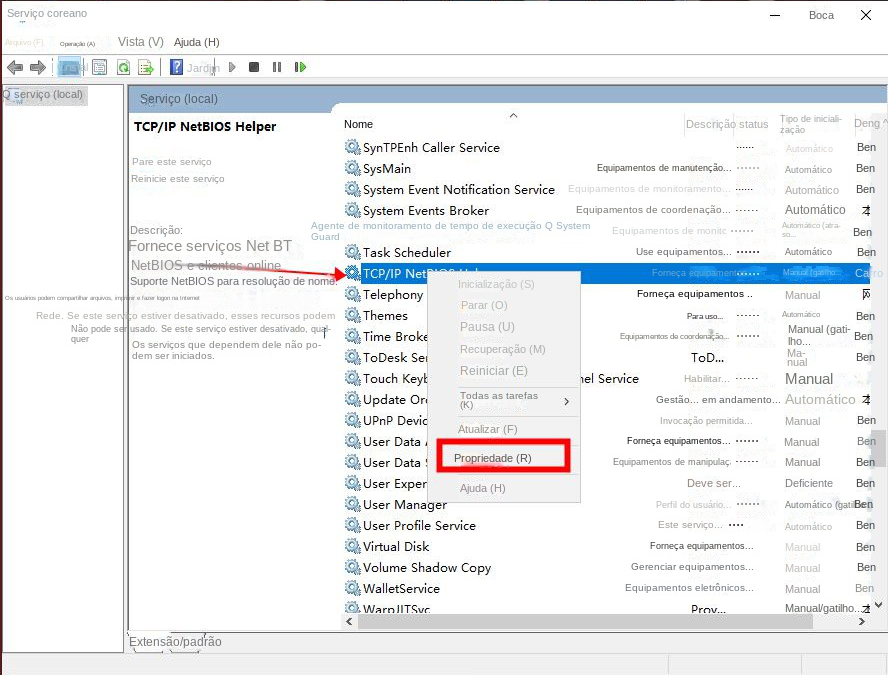Click the Tipo de inicialização column header
Screen dimensions: 888x675
(x=810, y=124)
